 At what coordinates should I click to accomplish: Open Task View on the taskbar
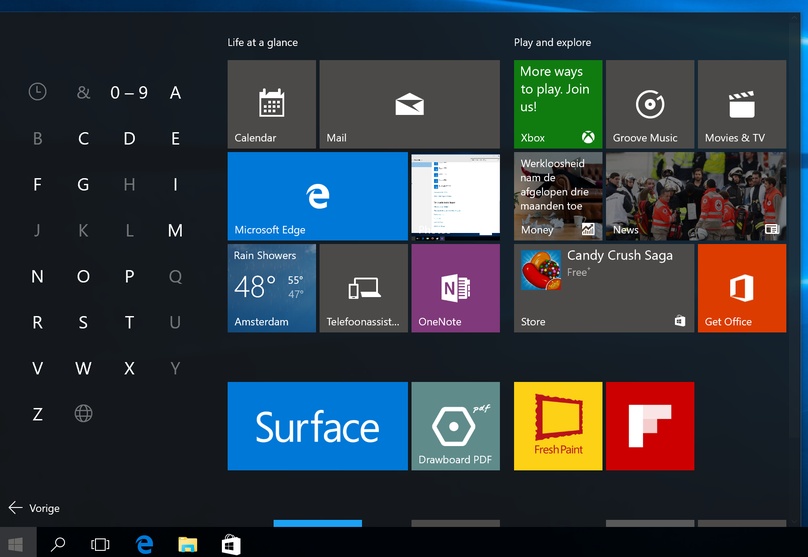(x=100, y=544)
